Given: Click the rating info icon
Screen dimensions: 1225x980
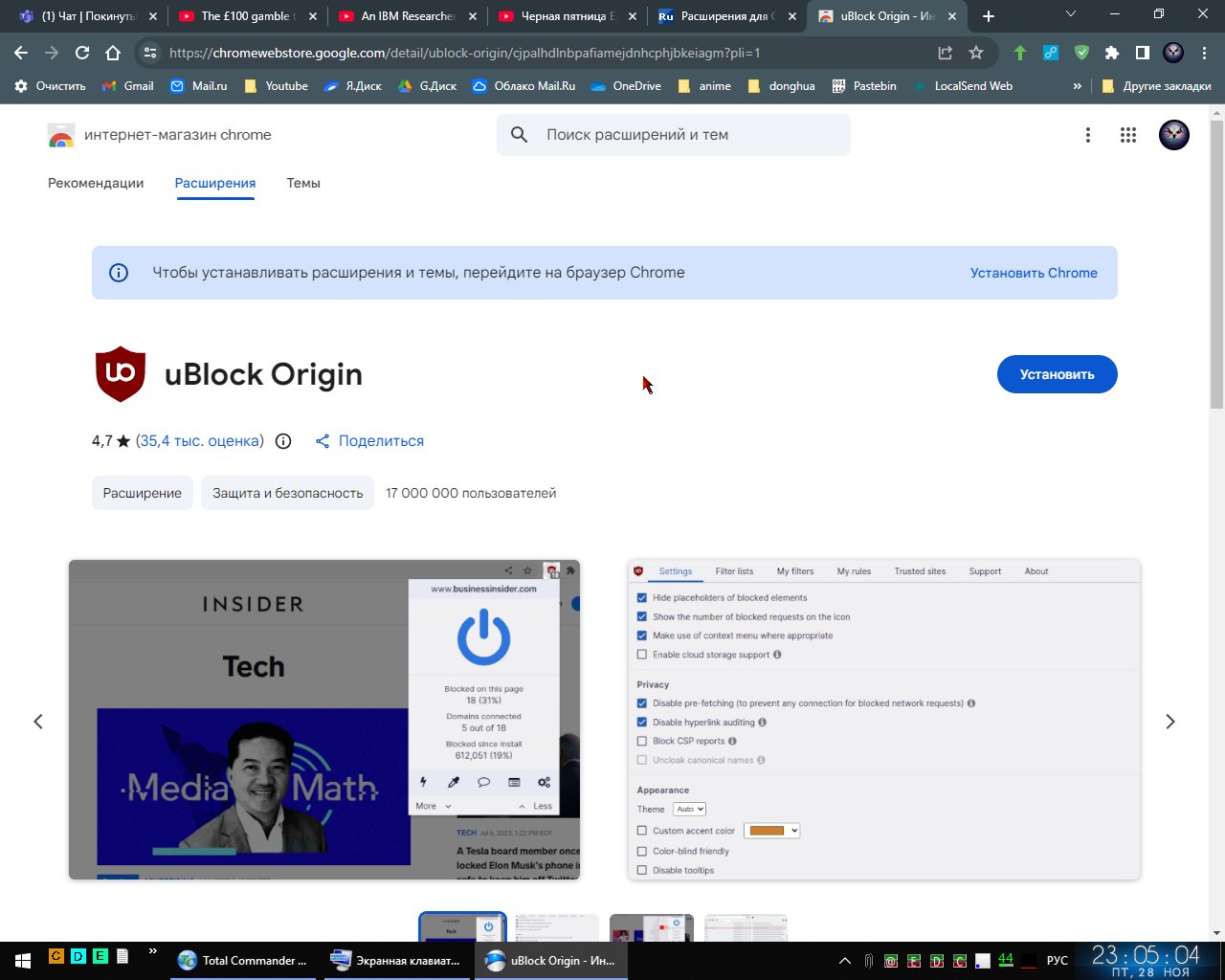Looking at the screenshot, I should pos(283,441).
